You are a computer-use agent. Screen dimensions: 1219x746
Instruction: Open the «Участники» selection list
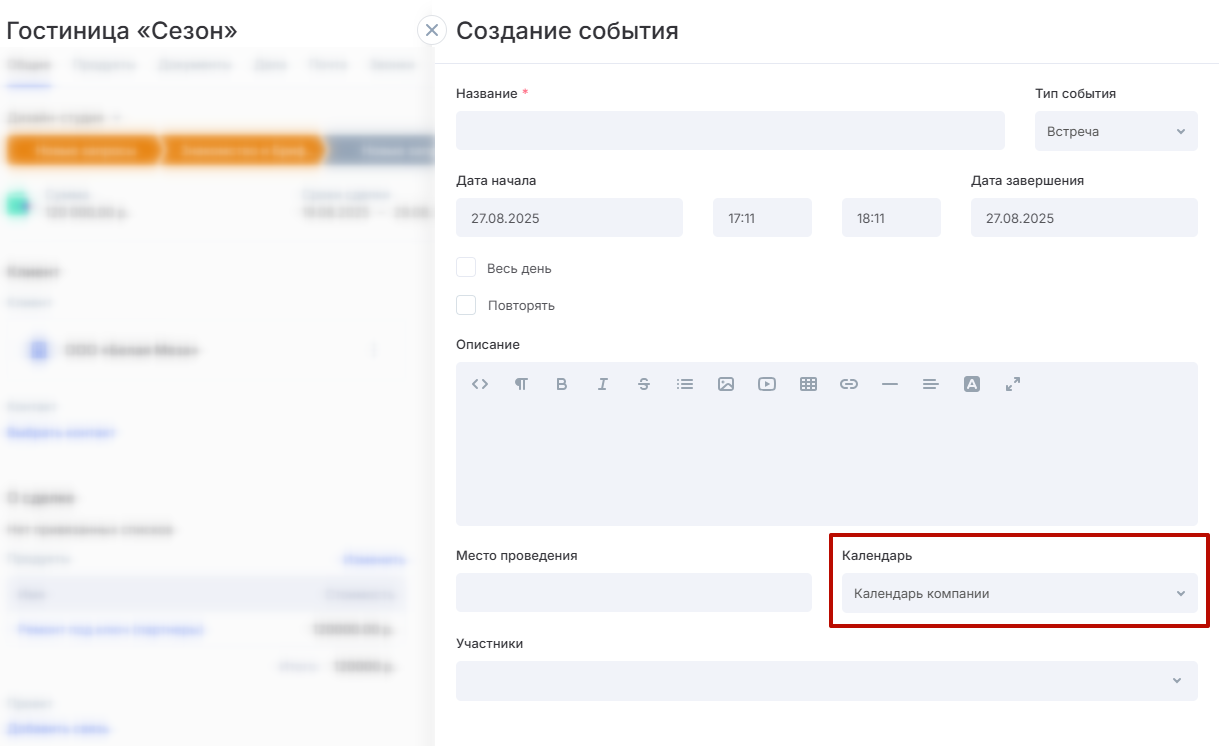pyautogui.click(x=826, y=681)
